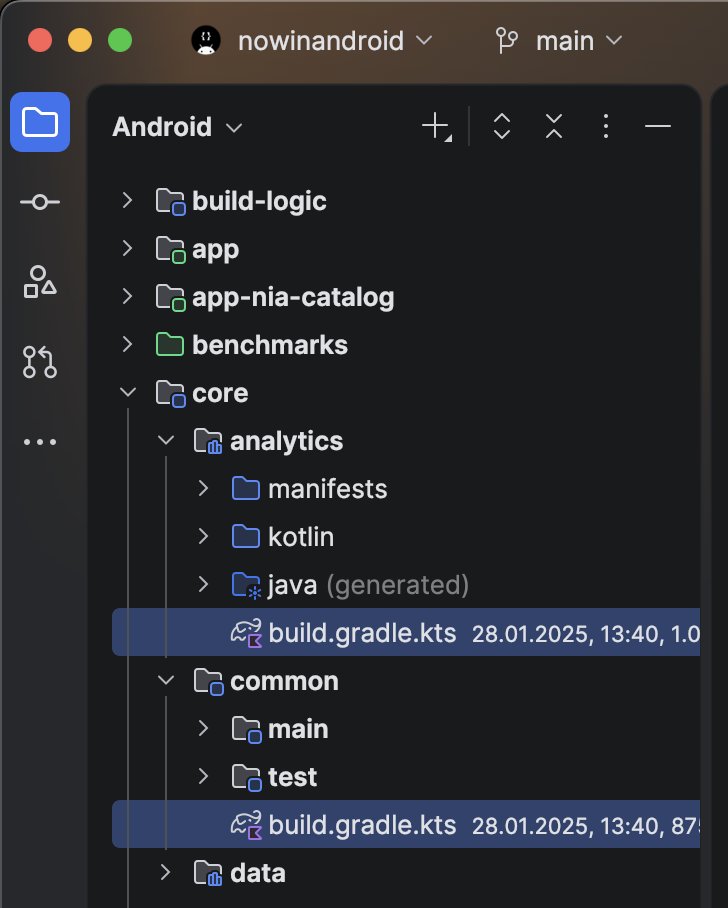Open the project panel options kebab menu
Viewport: 728px width, 908px height.
[606, 126]
